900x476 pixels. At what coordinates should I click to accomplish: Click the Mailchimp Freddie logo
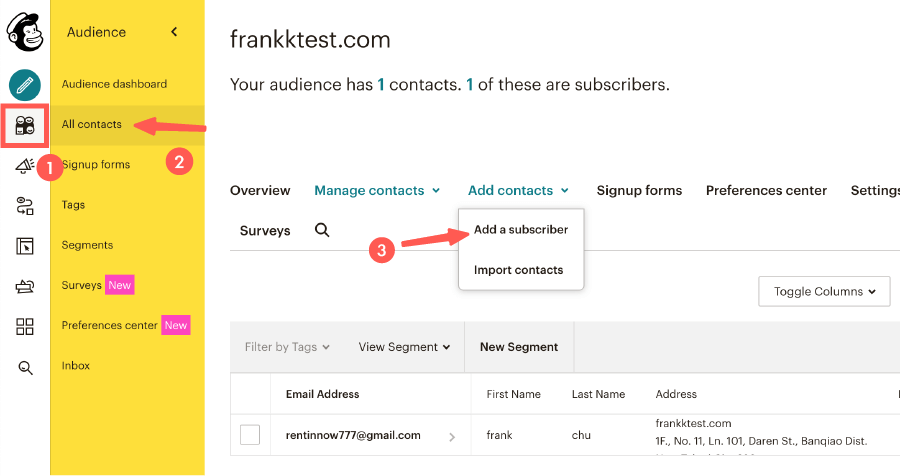pyautogui.click(x=25, y=32)
